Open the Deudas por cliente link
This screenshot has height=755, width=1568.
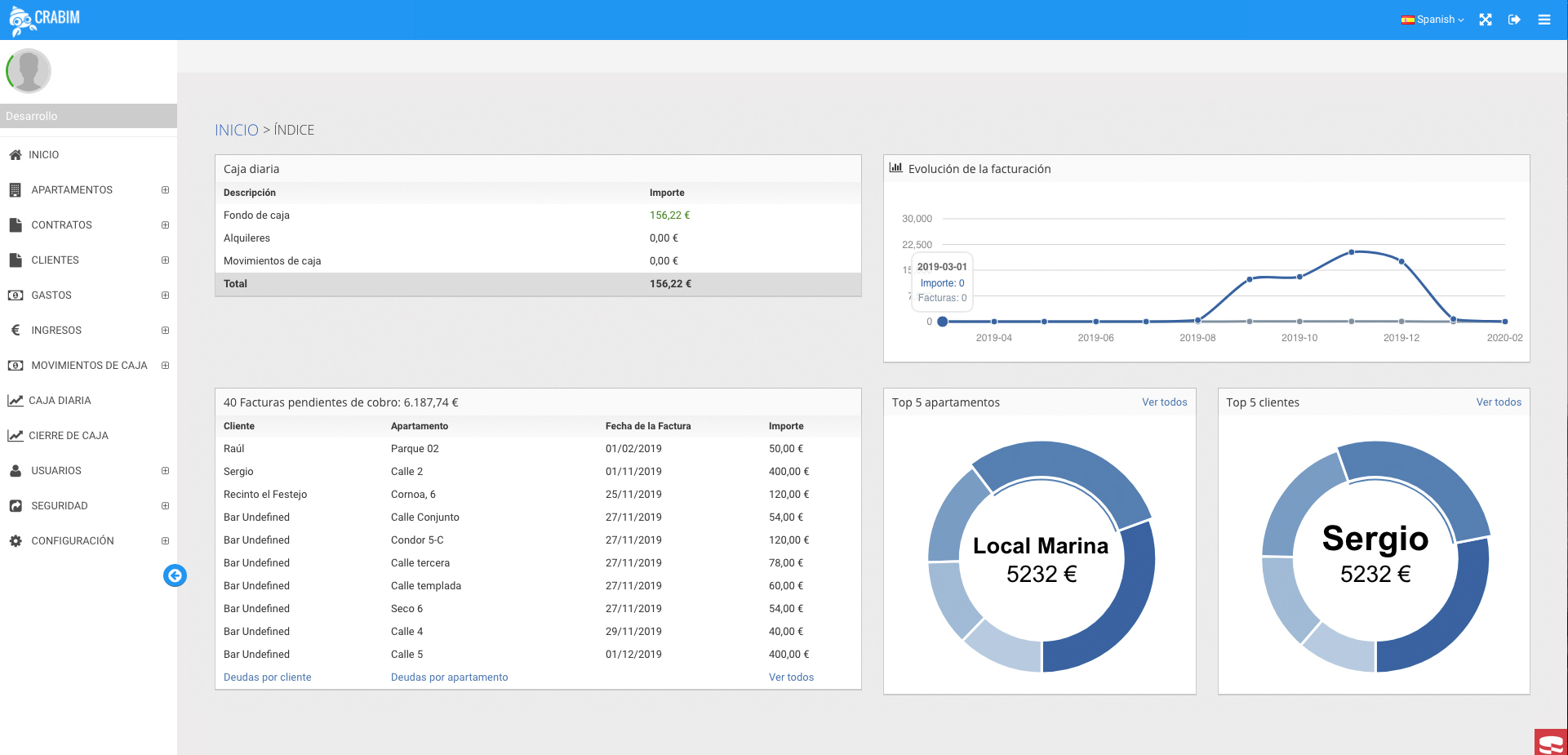tap(267, 677)
